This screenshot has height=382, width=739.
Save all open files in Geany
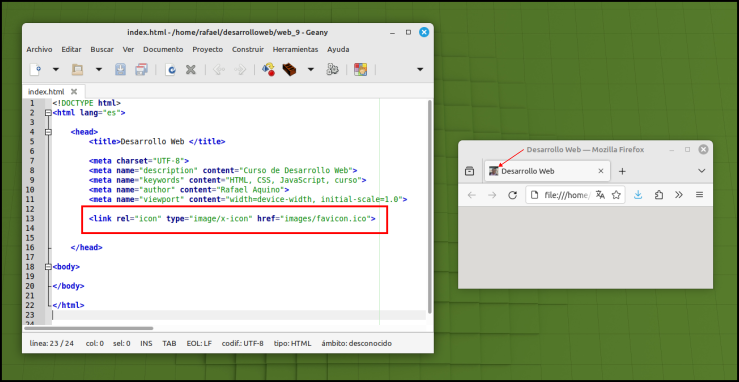click(x=141, y=70)
